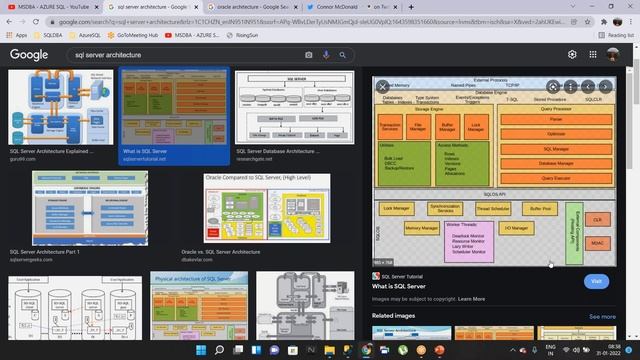
Task: Select the highlighted 'What is SQL Server' thumbnail
Action: coord(174,107)
